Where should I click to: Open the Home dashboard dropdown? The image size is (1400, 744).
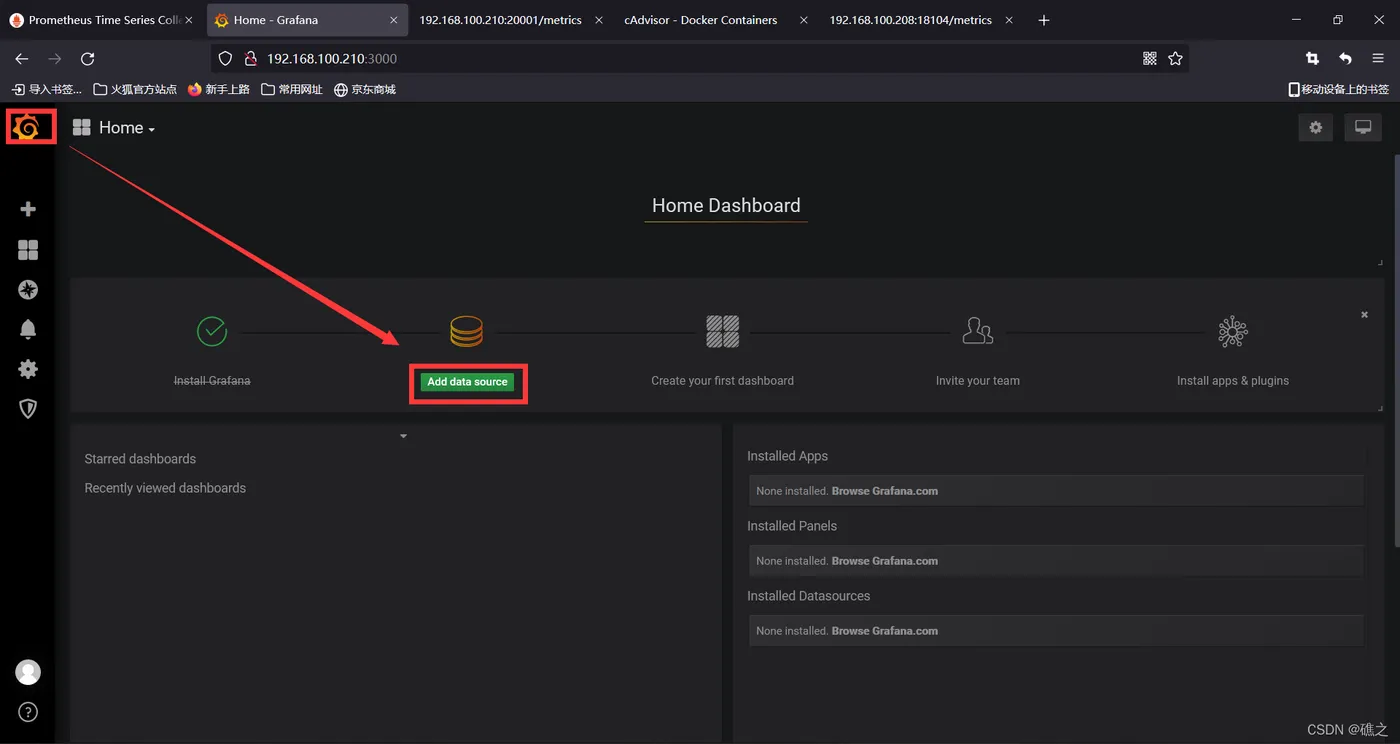114,128
